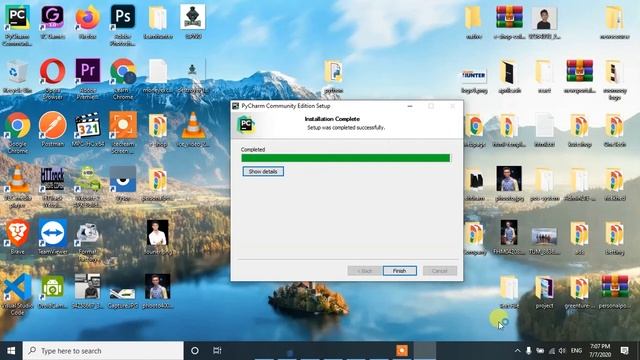Open Cortana from the taskbar

195,351
